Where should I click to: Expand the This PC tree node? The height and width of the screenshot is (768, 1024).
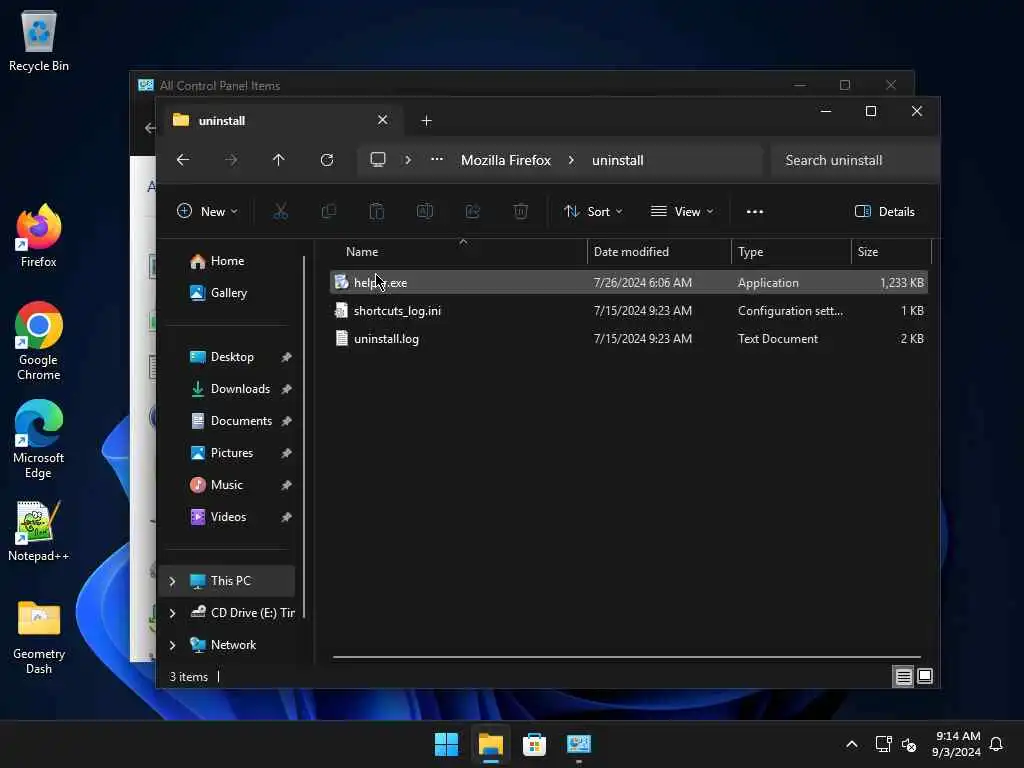(172, 581)
